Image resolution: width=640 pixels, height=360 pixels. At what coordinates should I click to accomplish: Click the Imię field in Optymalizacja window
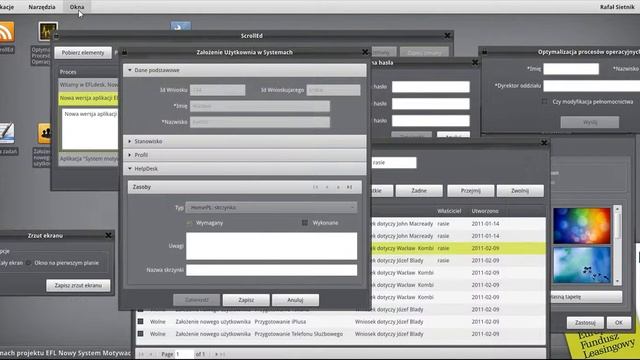pos(571,69)
